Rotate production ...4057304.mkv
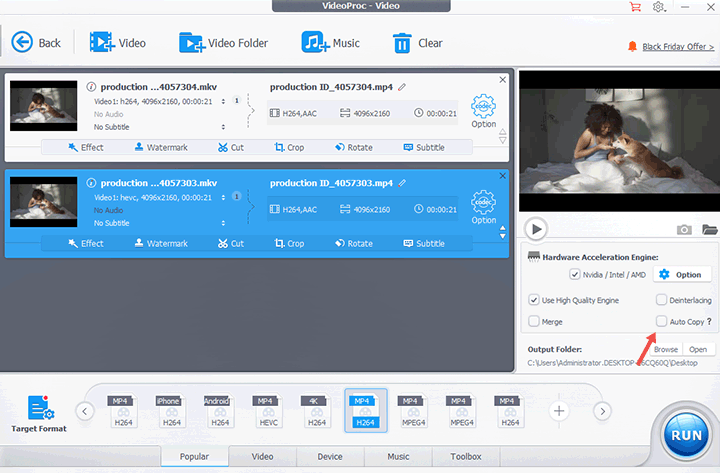This screenshot has height=473, width=720. point(354,147)
